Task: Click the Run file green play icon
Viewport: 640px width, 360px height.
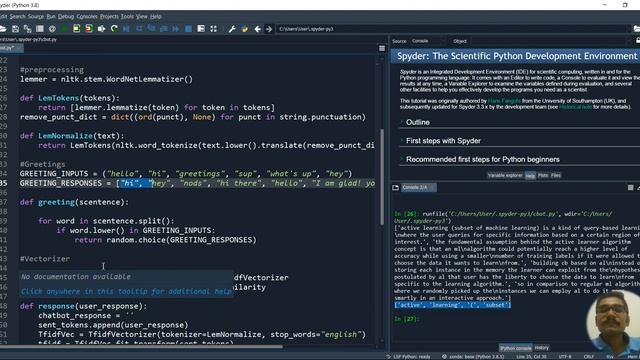Action: (x=64, y=29)
